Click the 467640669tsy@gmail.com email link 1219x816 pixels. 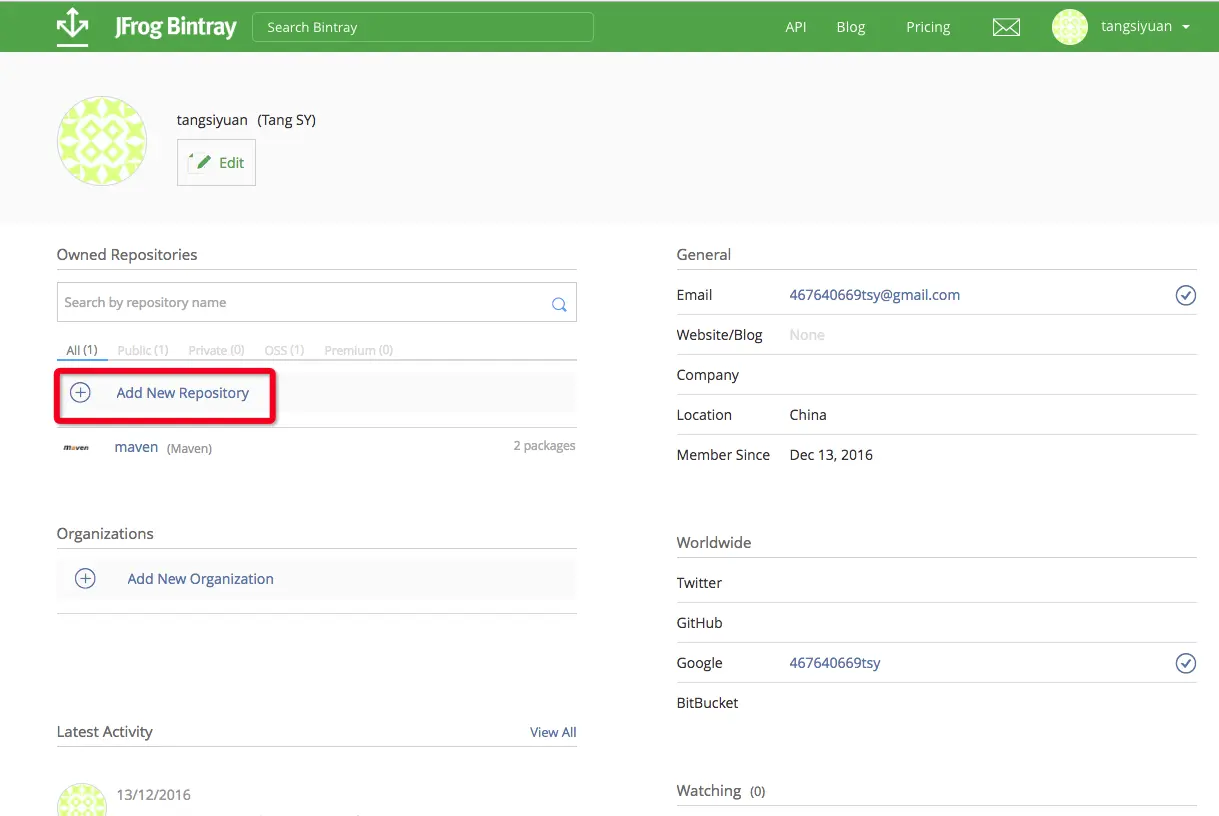pyautogui.click(x=874, y=295)
